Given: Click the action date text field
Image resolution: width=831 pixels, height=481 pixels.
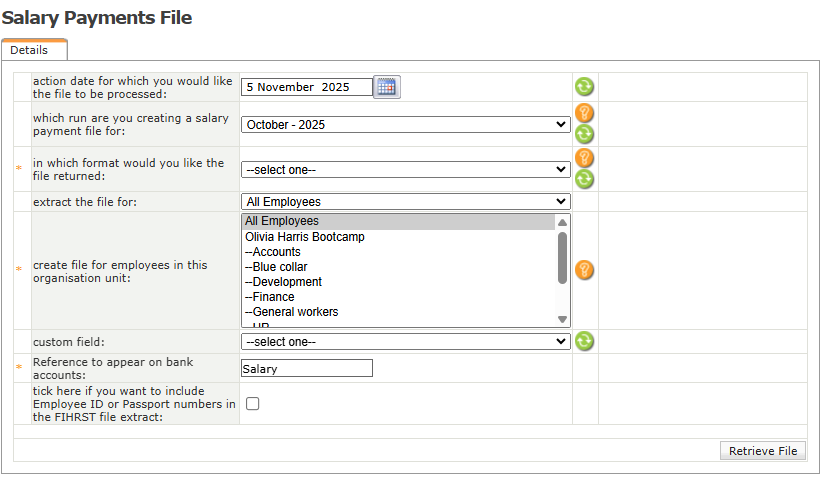Looking at the screenshot, I should click(306, 87).
